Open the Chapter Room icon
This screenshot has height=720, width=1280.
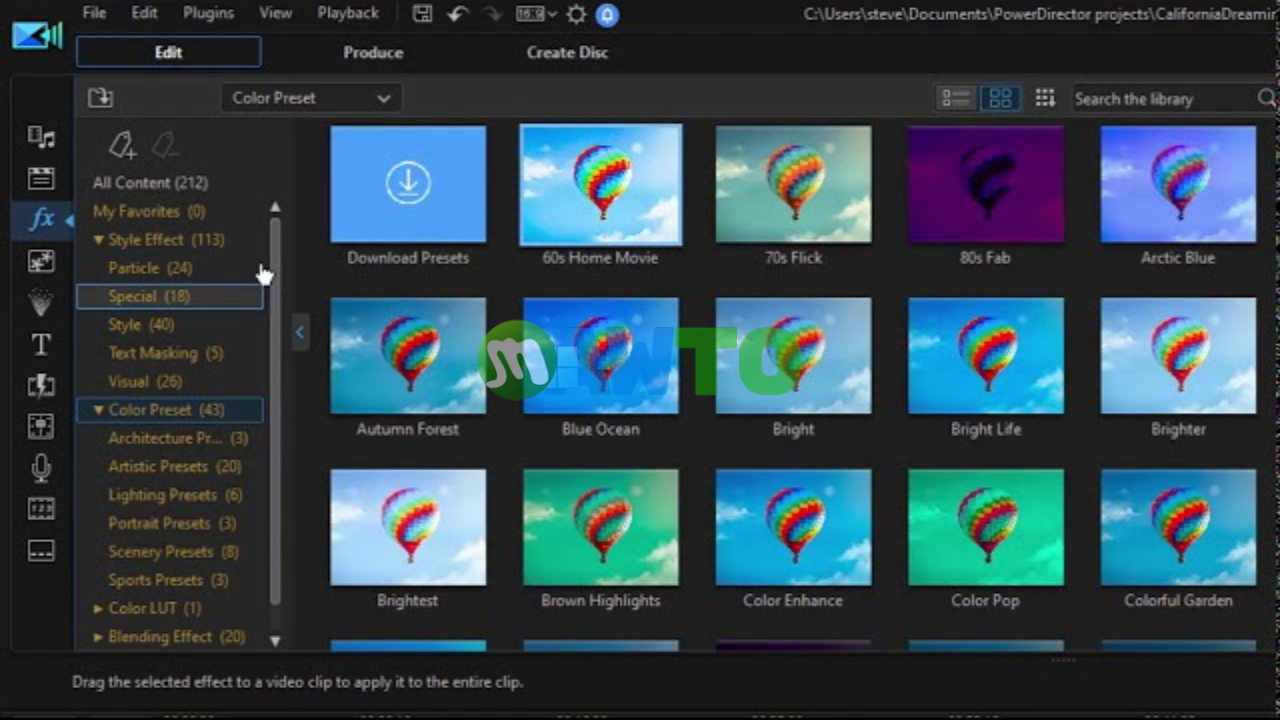point(41,509)
